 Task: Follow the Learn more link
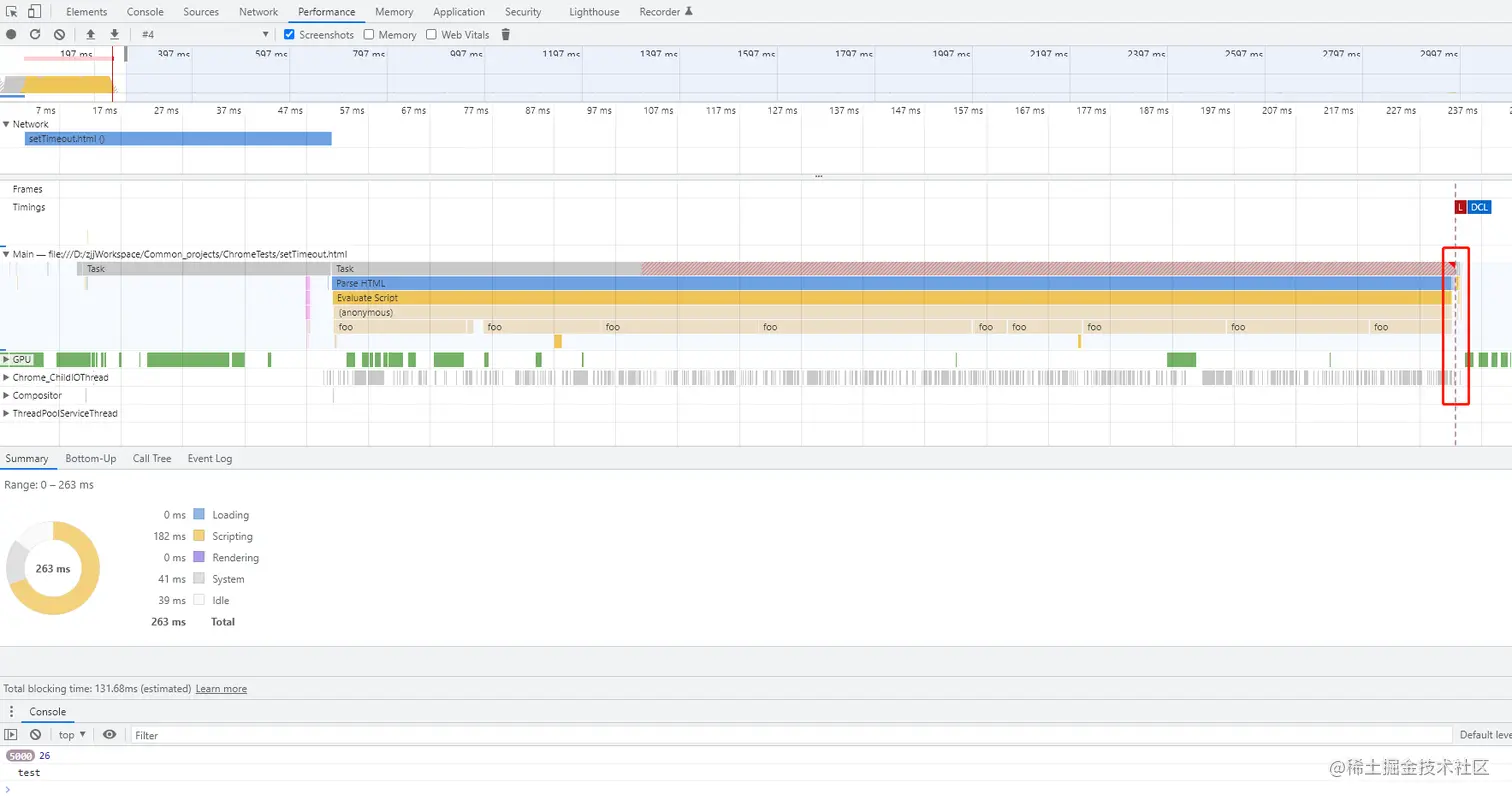[x=221, y=689]
